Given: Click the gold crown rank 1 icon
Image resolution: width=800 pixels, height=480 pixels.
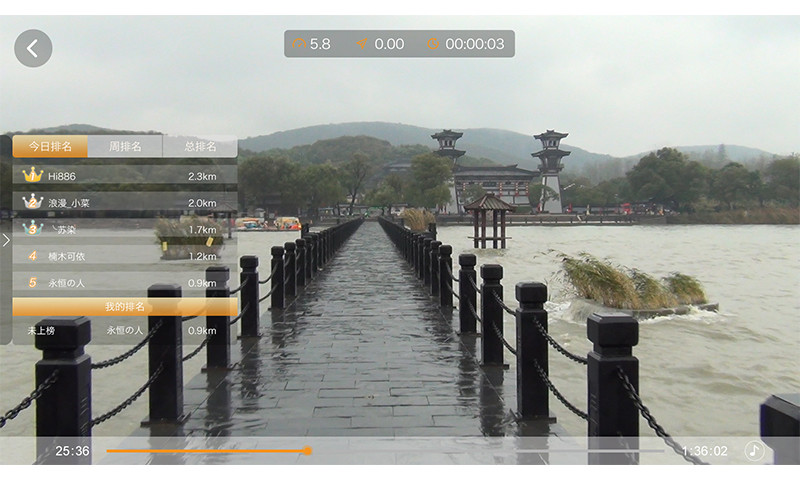Looking at the screenshot, I should (32, 175).
